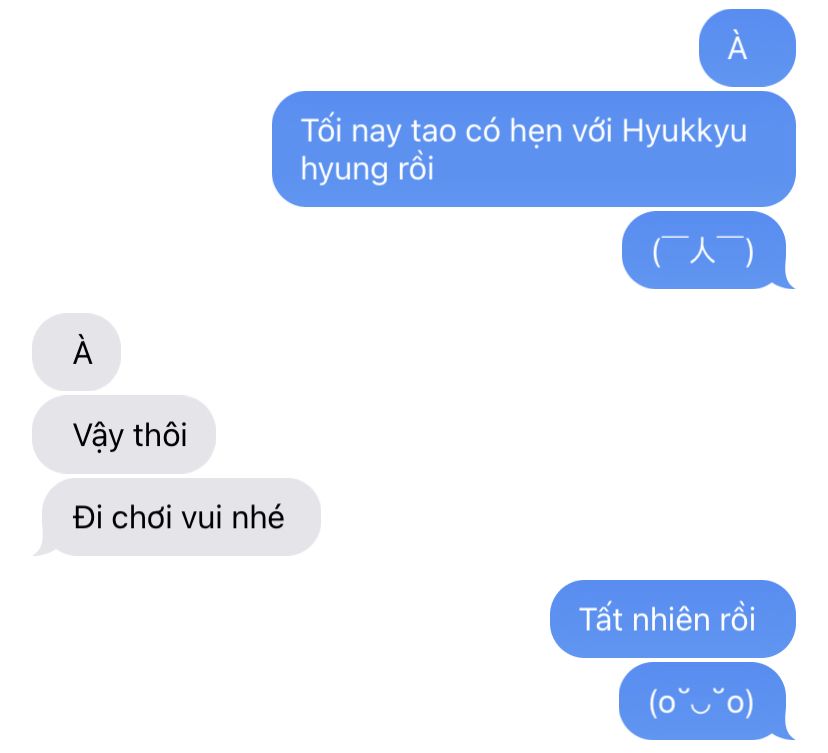Image resolution: width=828 pixels, height=753 pixels.
Task: Tap the (￣人￣) kaomoji bubble
Action: [x=707, y=250]
